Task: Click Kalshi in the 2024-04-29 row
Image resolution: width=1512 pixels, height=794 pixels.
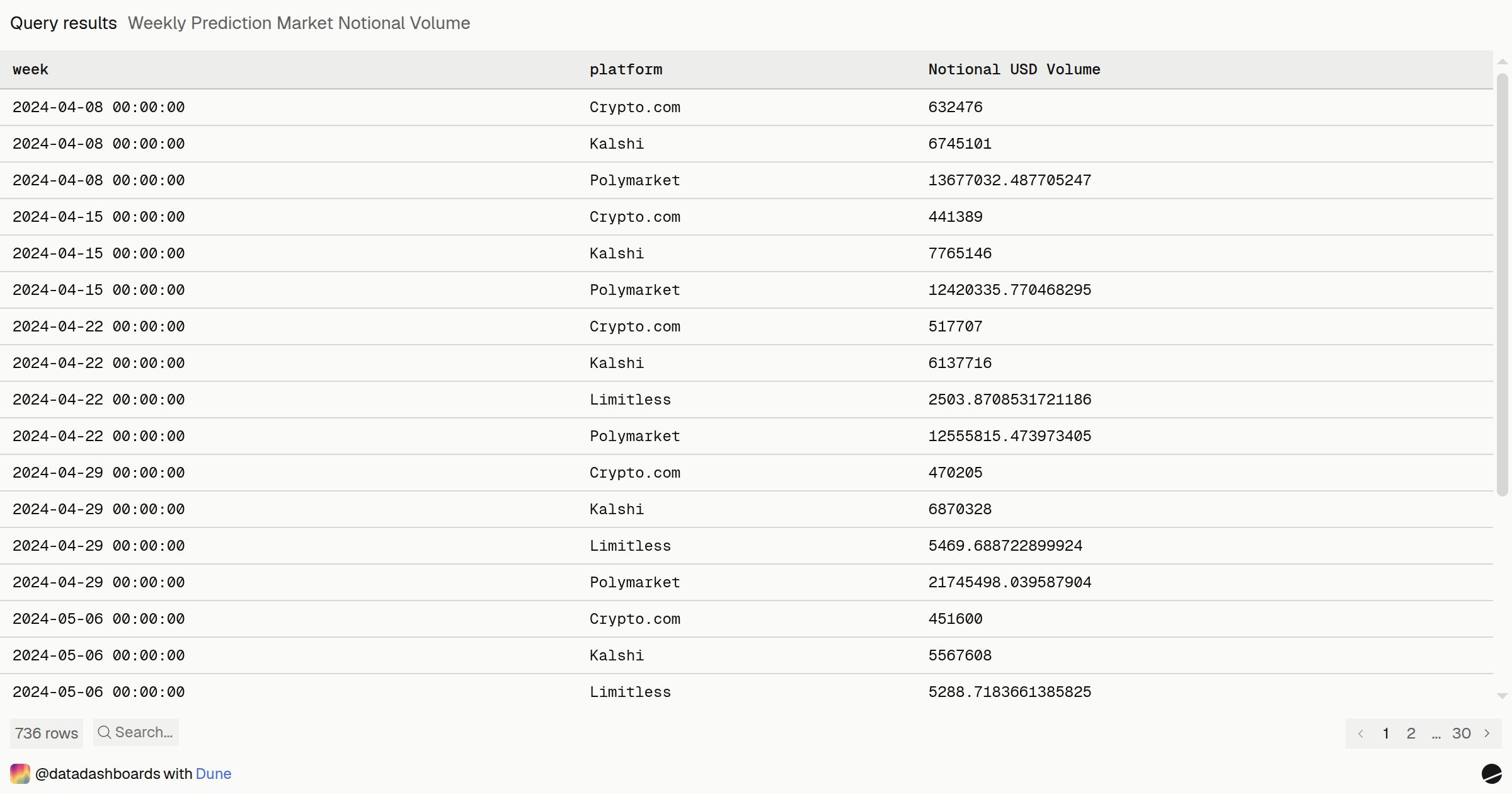Action: 617,509
